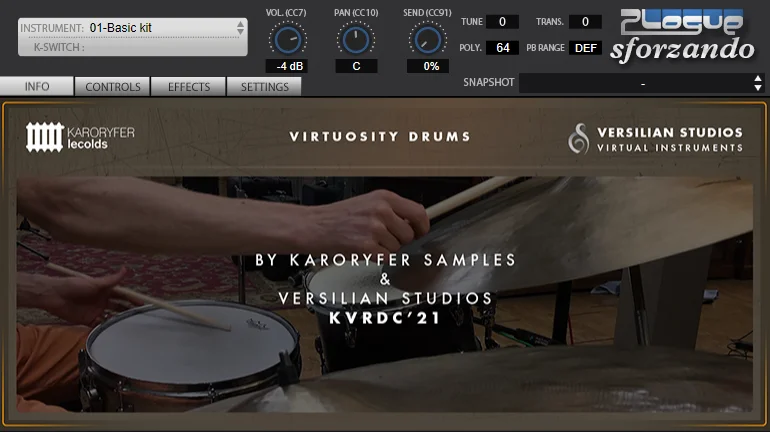Click the send value field showing 0%
Viewport: 770px width, 432px height.
coord(428,66)
